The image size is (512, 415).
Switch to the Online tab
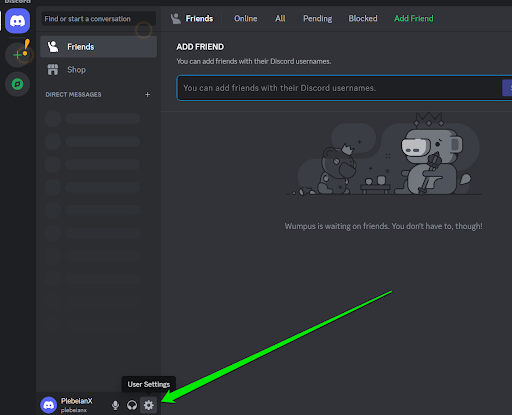246,19
